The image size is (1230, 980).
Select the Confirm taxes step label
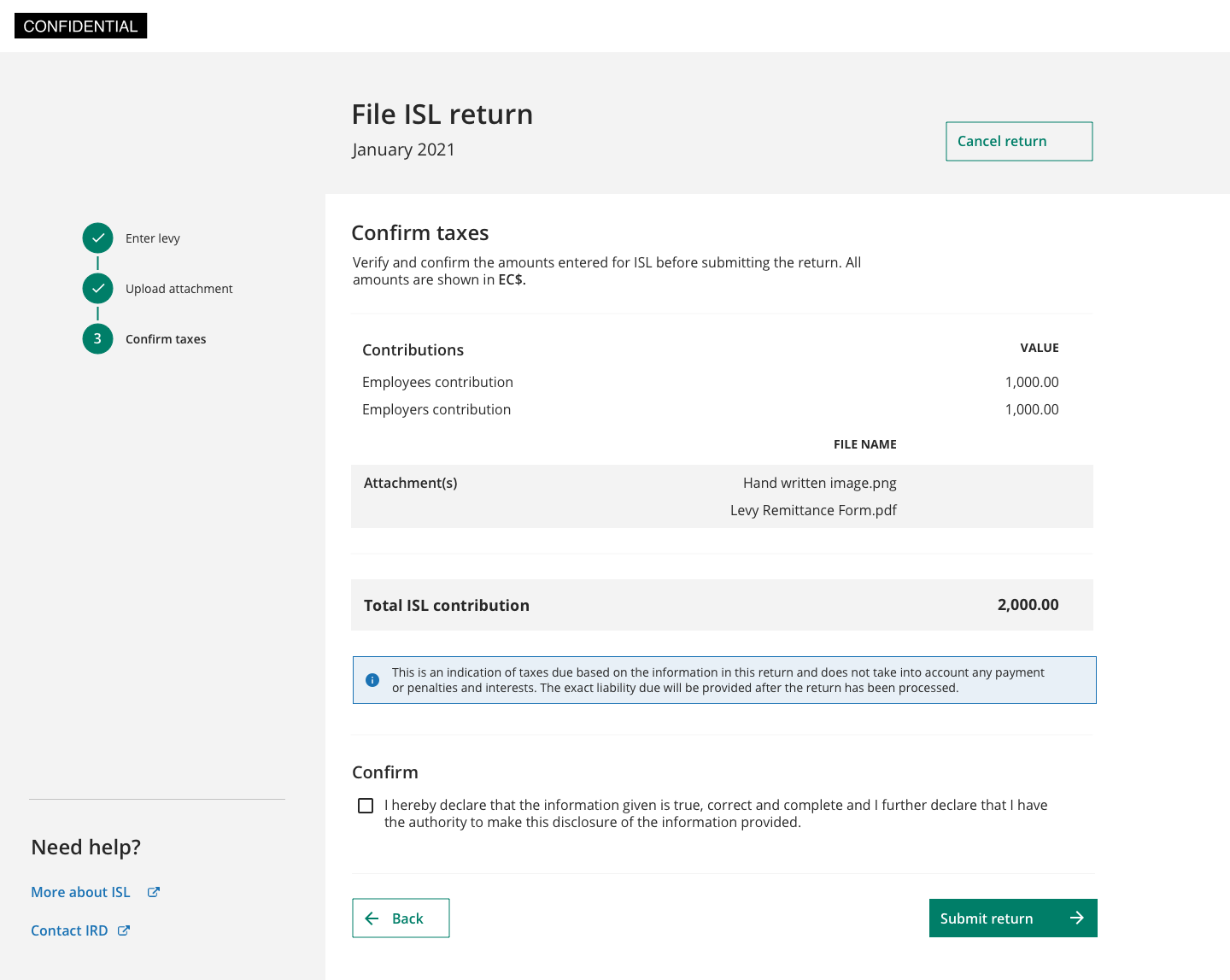166,339
